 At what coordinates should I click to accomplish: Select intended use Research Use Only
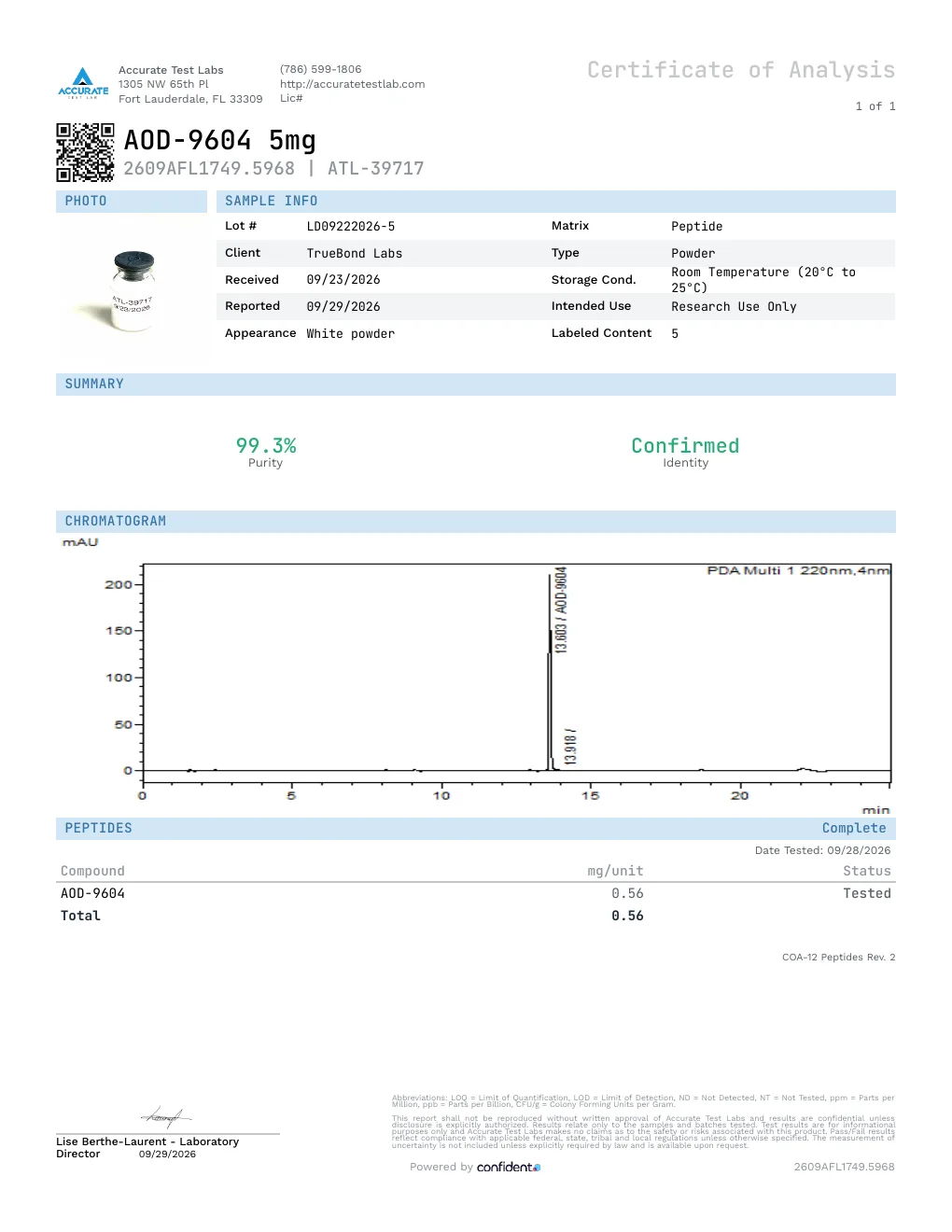point(734,307)
